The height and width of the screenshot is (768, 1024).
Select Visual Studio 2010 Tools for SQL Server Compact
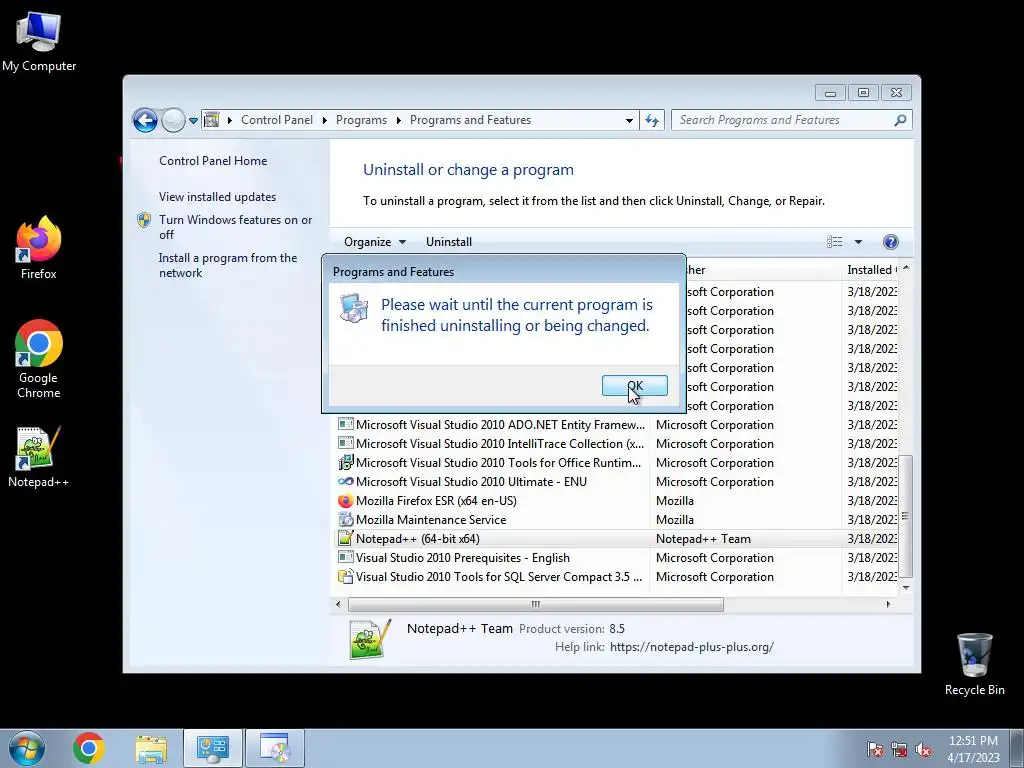click(617, 577)
